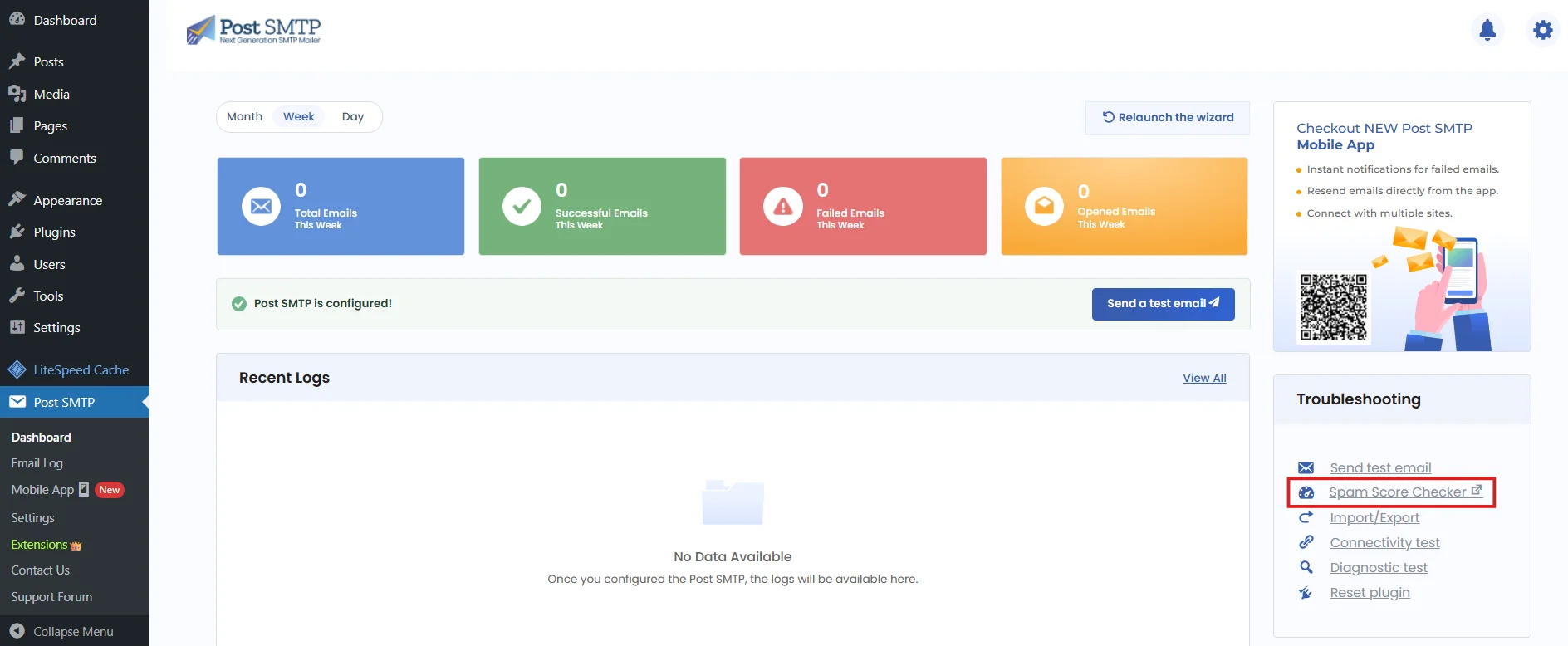Click the Collapse Menu arrow icon
The height and width of the screenshot is (646, 1568).
(17, 631)
